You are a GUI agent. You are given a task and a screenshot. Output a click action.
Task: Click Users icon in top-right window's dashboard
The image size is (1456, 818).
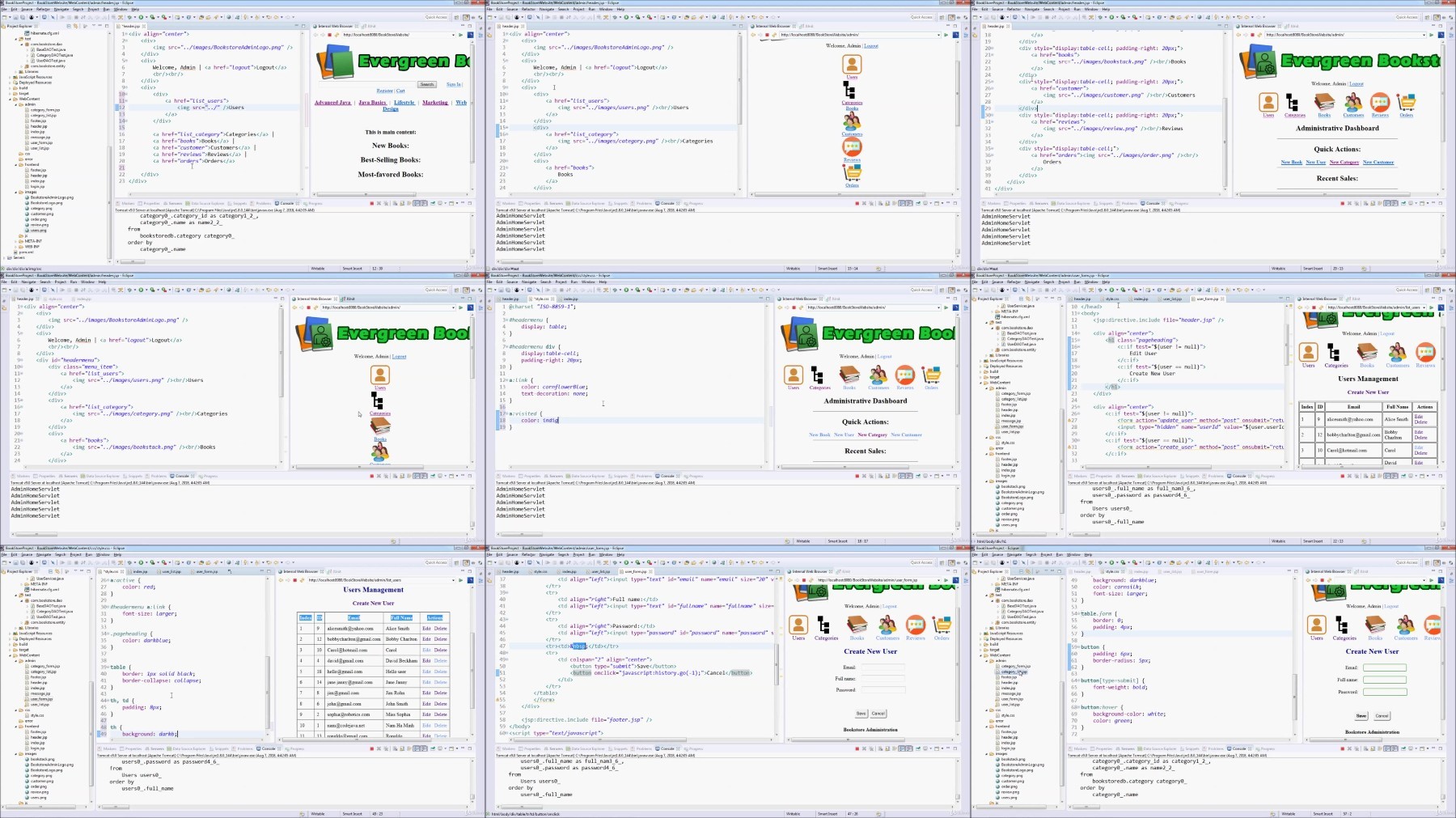[1268, 102]
